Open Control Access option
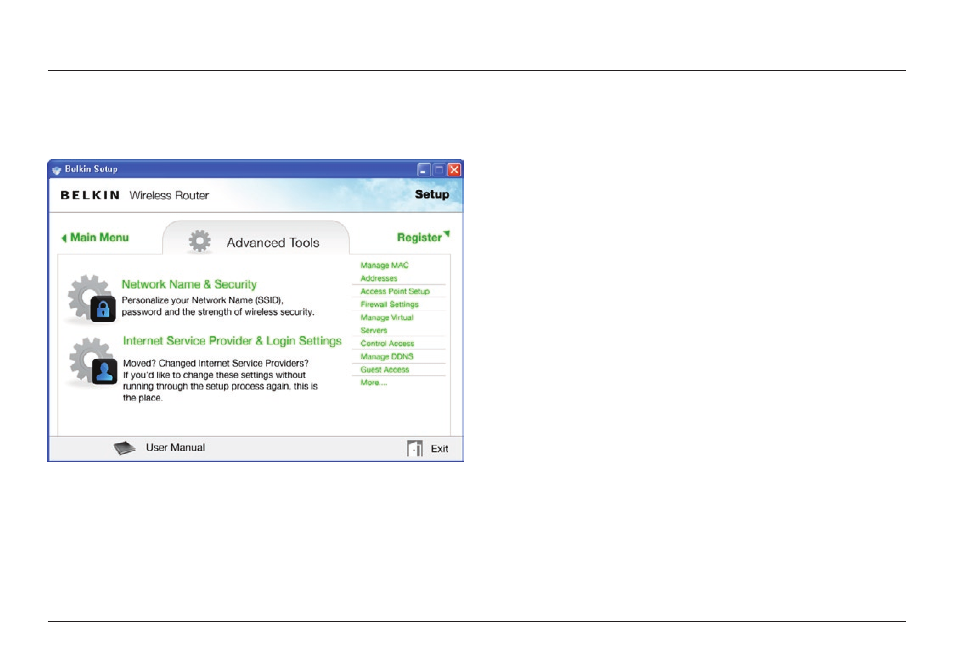Image resolution: width=954 pixels, height=668 pixels. (387, 343)
